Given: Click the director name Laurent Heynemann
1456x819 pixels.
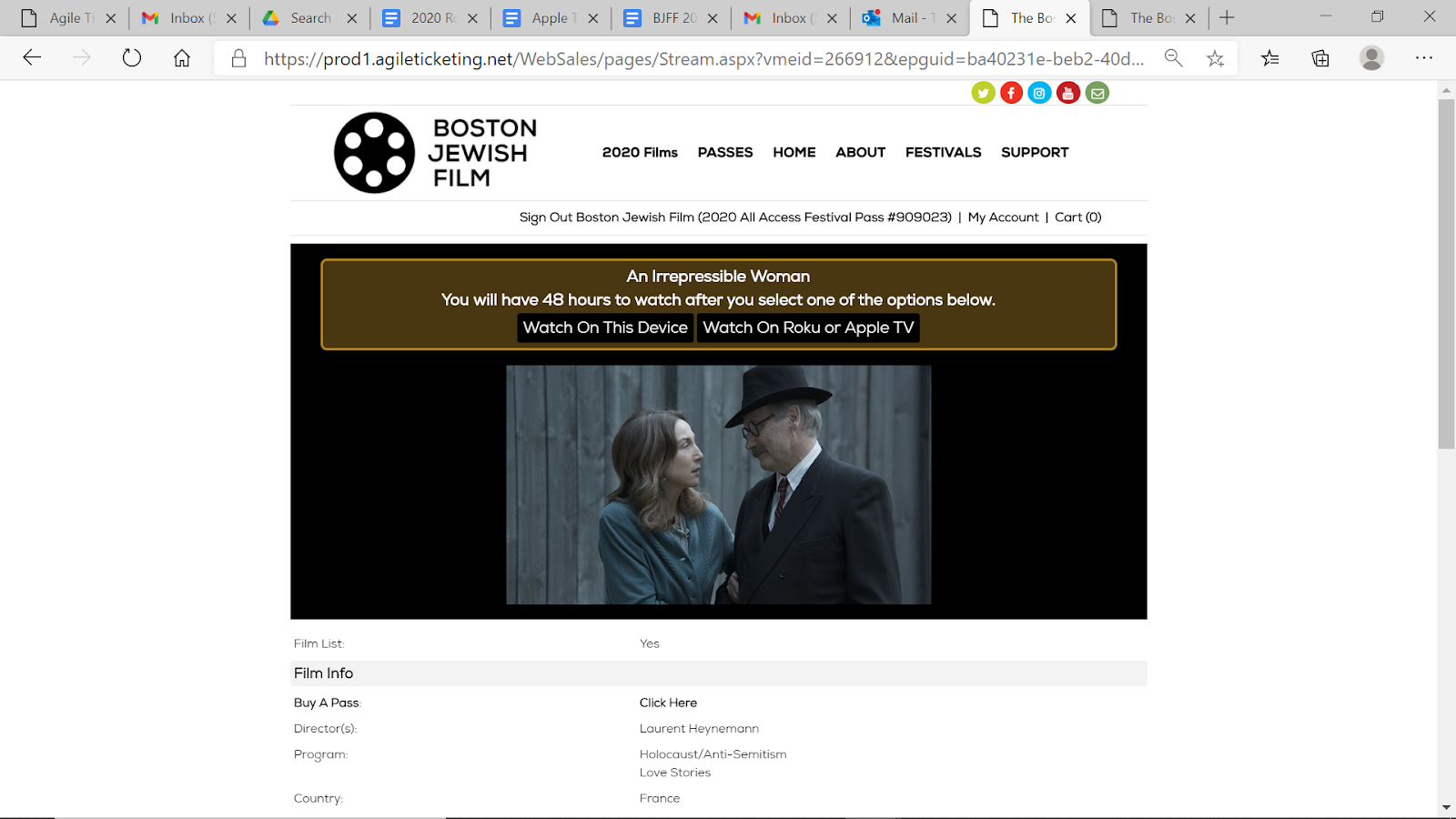Looking at the screenshot, I should pos(699,729).
